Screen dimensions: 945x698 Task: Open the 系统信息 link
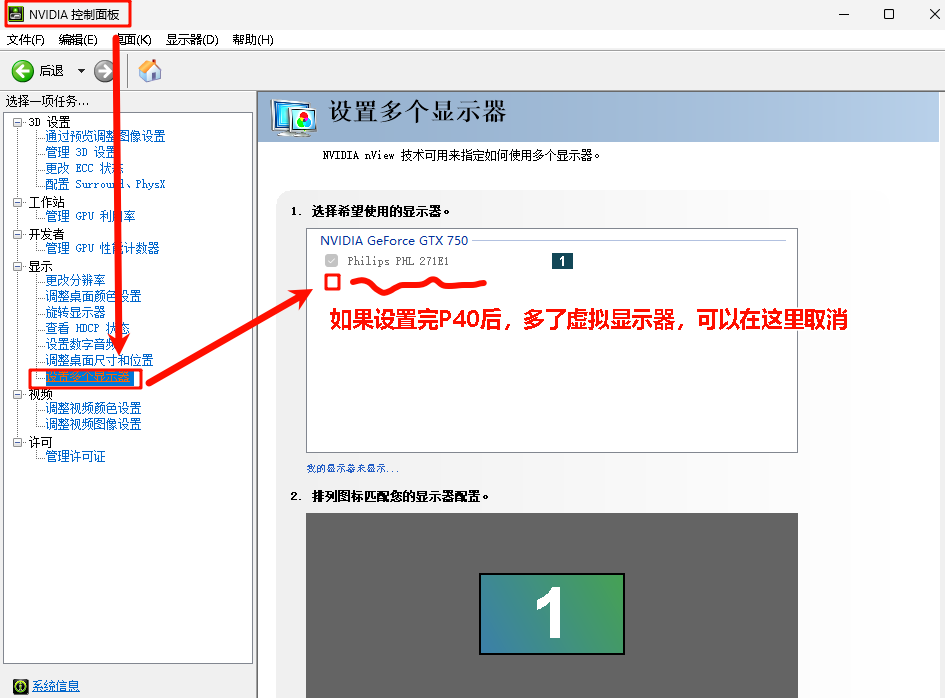pos(55,686)
